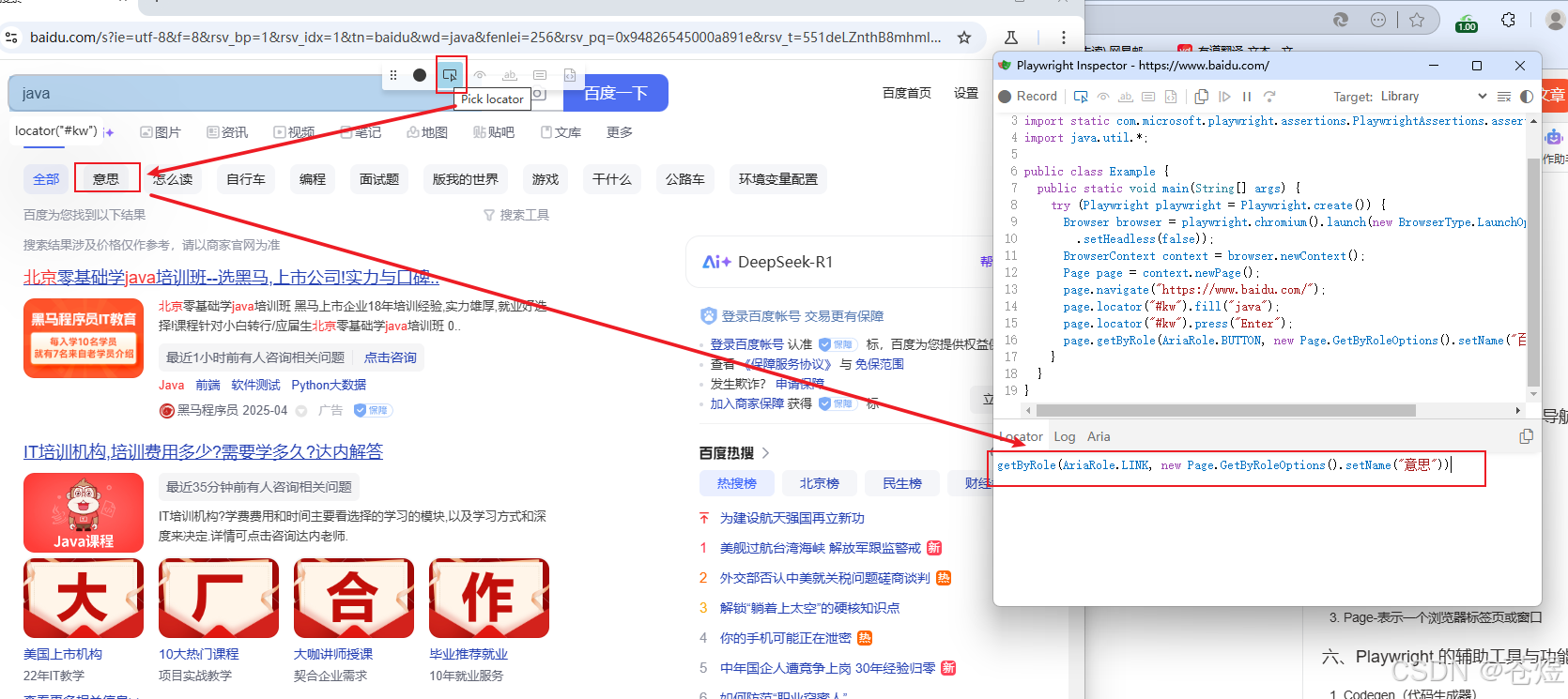This screenshot has height=699, width=1568.
Task: Select the 环境变量配置 filter chip
Action: pos(778,179)
